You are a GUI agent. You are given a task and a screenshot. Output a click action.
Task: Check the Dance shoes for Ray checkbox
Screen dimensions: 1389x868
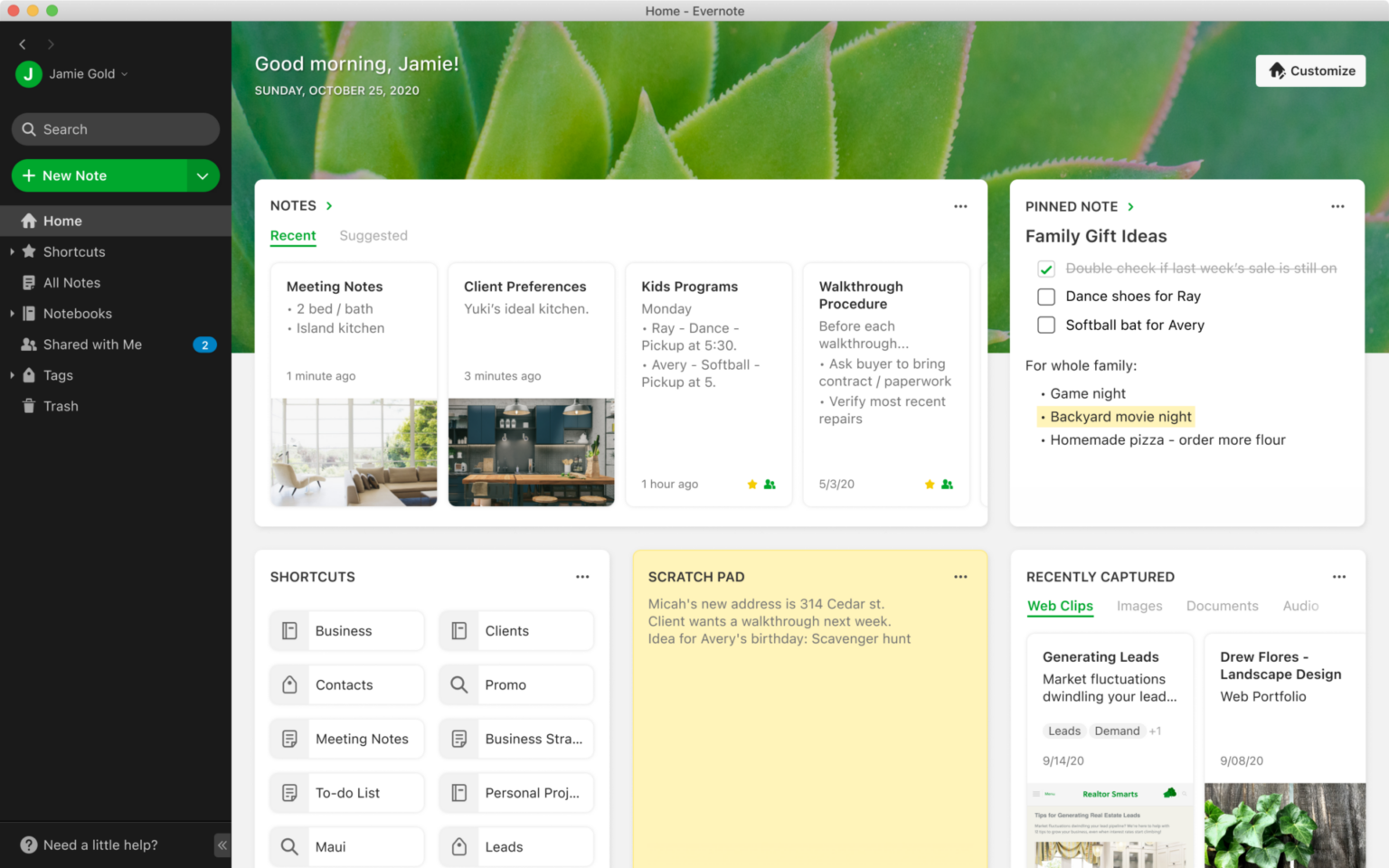pyautogui.click(x=1046, y=297)
